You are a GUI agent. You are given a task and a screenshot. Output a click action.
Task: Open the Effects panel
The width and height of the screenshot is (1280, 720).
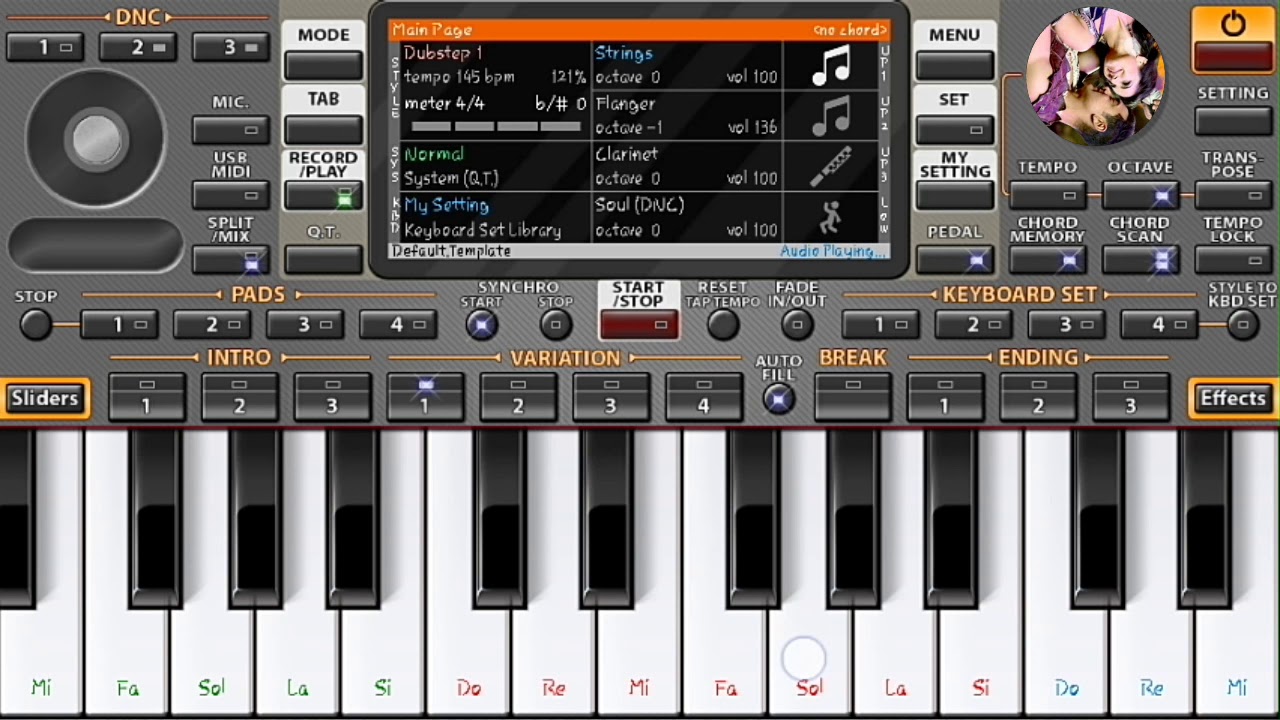click(x=1233, y=398)
